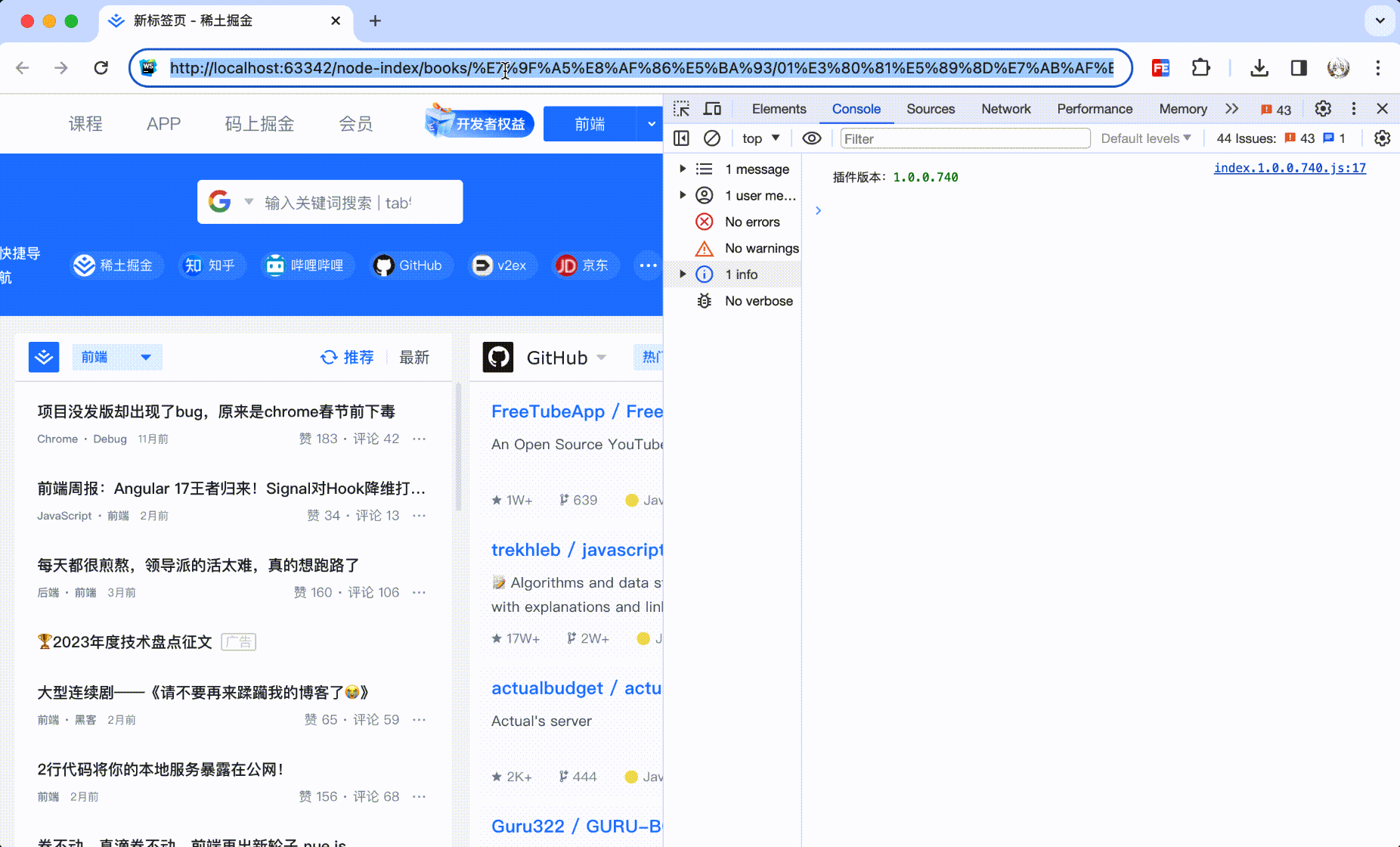Expand the 1 message console group
This screenshot has width=1400, height=847.
[x=683, y=169]
